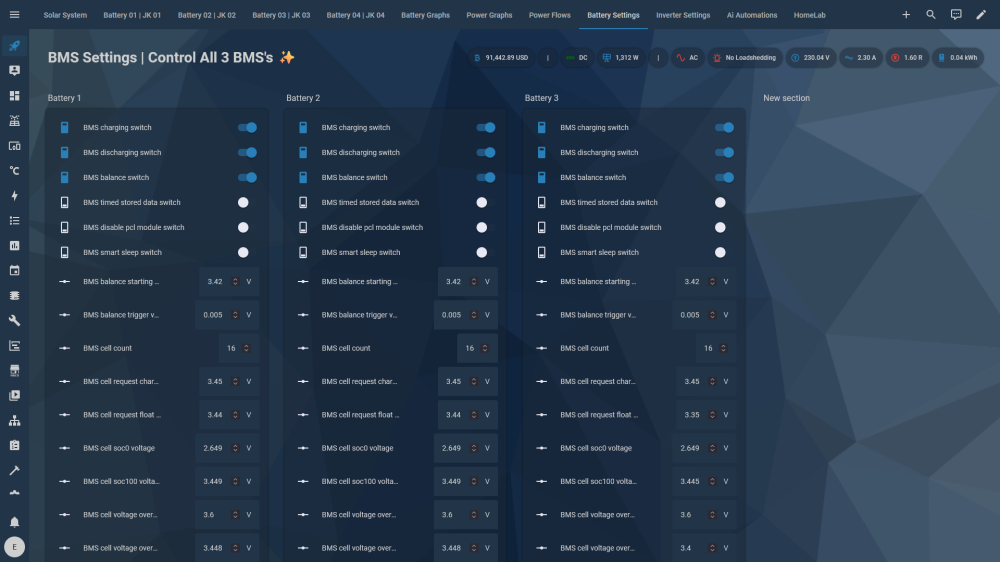Image resolution: width=1000 pixels, height=562 pixels.
Task: Toggle Battery 3 BMS charging switch
Action: (x=724, y=128)
